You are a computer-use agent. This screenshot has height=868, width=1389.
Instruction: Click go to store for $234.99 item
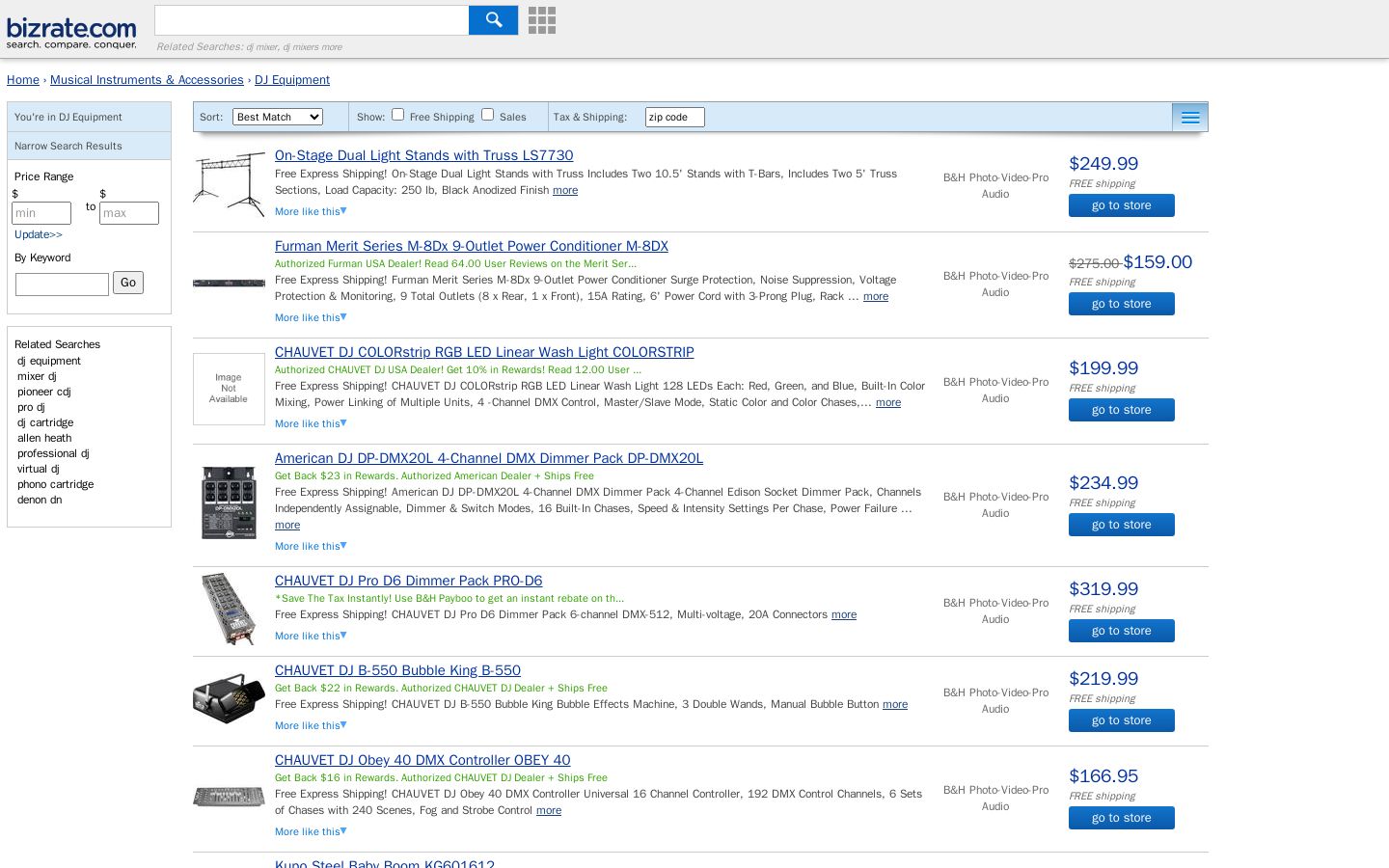coord(1122,525)
